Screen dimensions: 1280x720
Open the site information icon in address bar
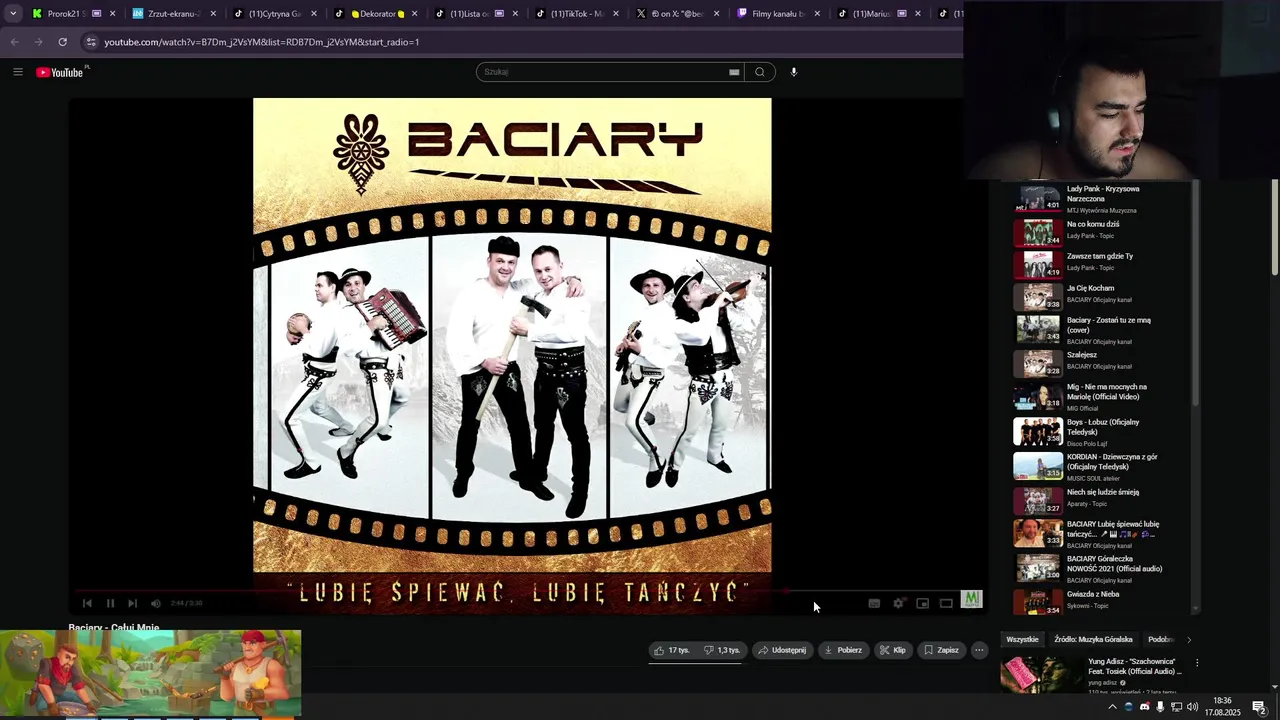(91, 42)
